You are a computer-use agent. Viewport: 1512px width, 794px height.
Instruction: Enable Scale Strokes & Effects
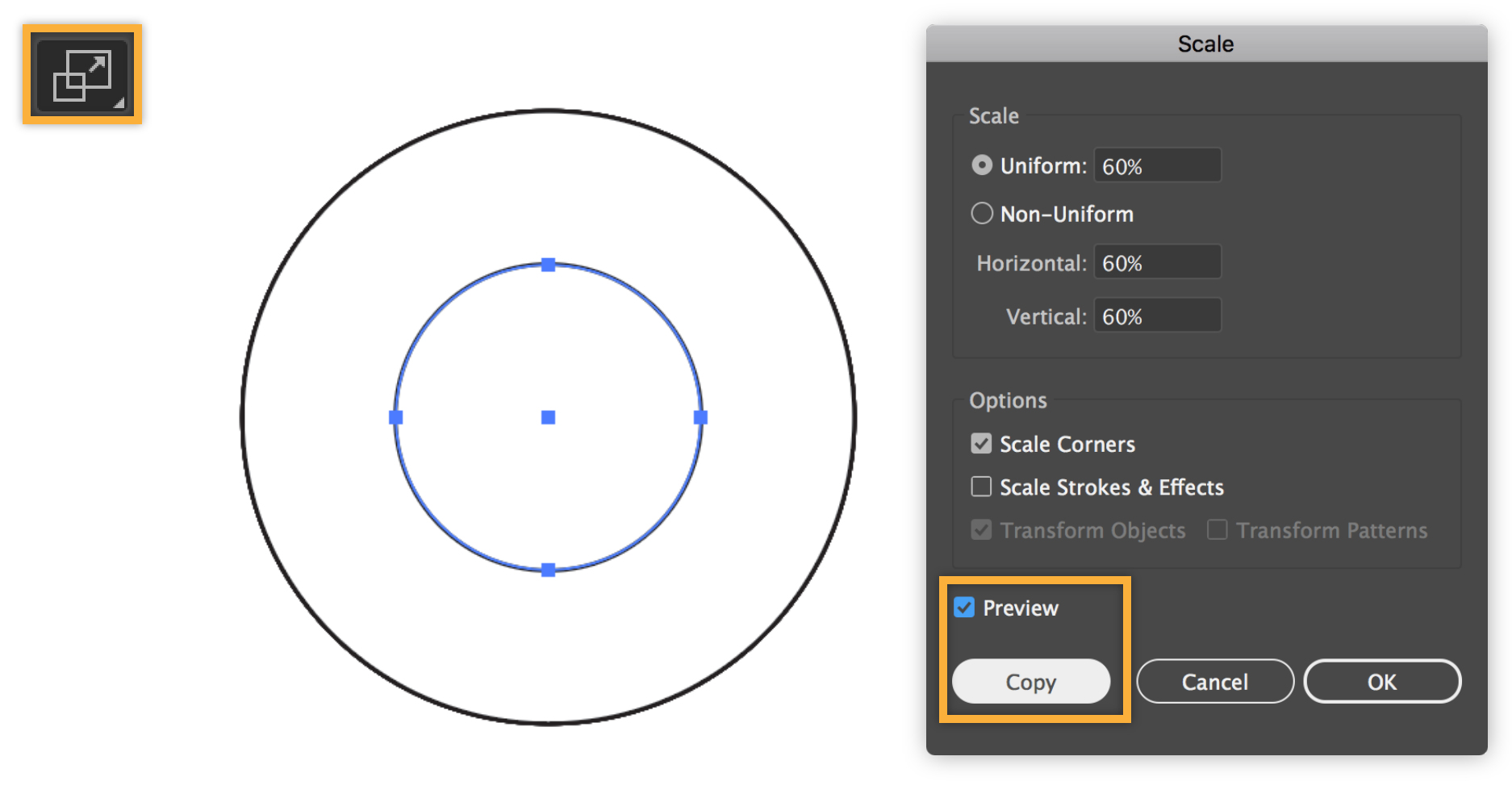click(x=980, y=487)
